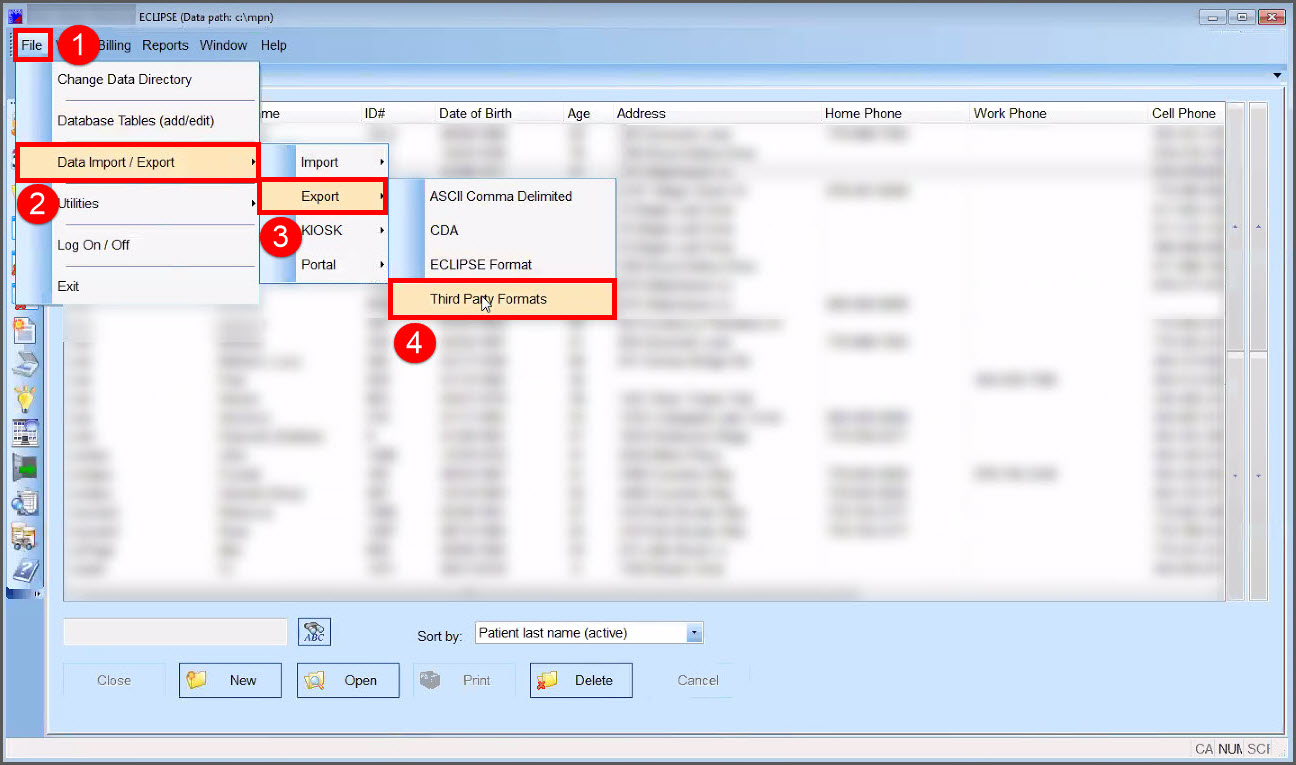Open the Help menu

[274, 45]
